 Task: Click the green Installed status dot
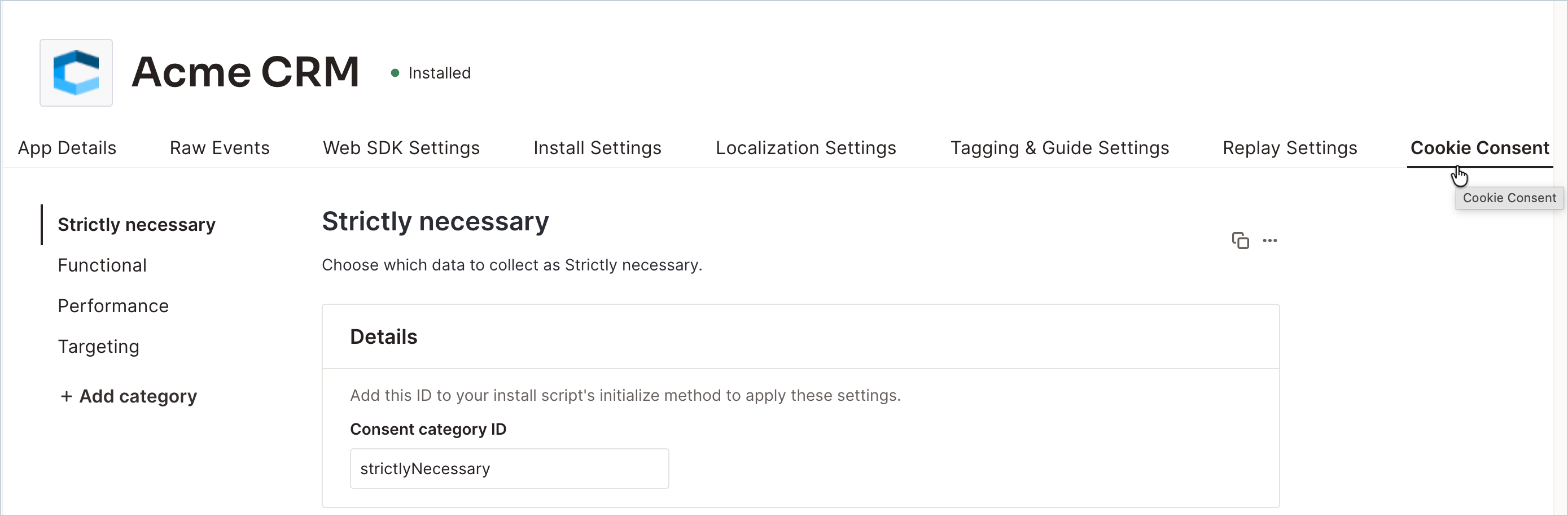[x=395, y=73]
